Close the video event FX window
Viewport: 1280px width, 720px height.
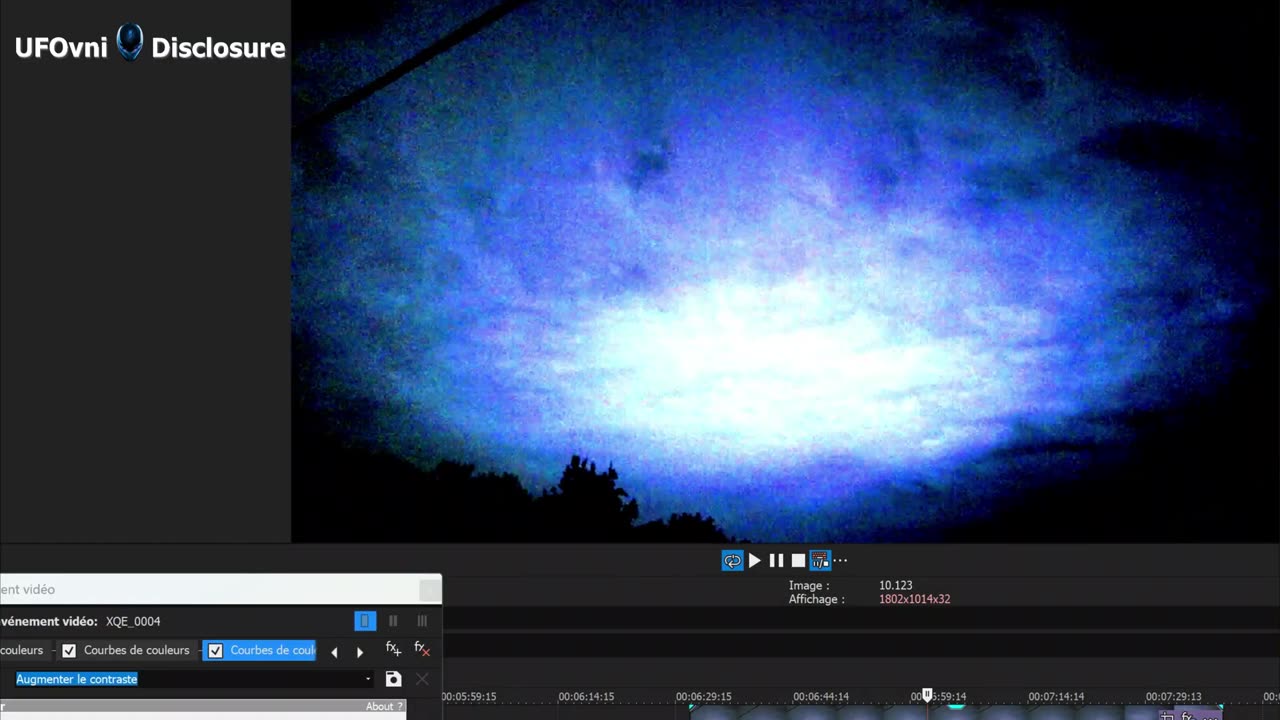click(429, 590)
